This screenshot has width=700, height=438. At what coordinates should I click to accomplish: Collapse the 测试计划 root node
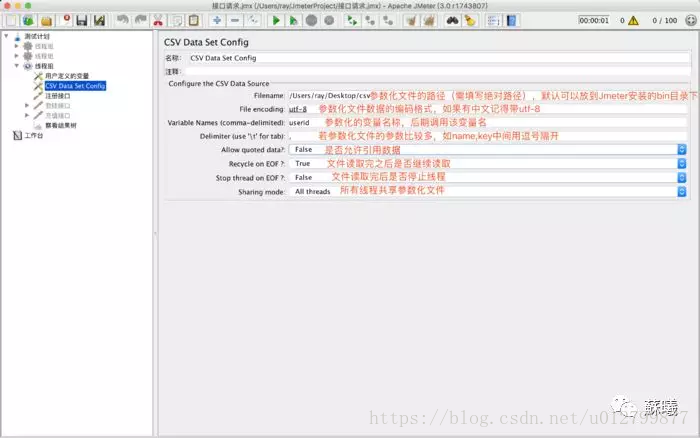pos(6,36)
